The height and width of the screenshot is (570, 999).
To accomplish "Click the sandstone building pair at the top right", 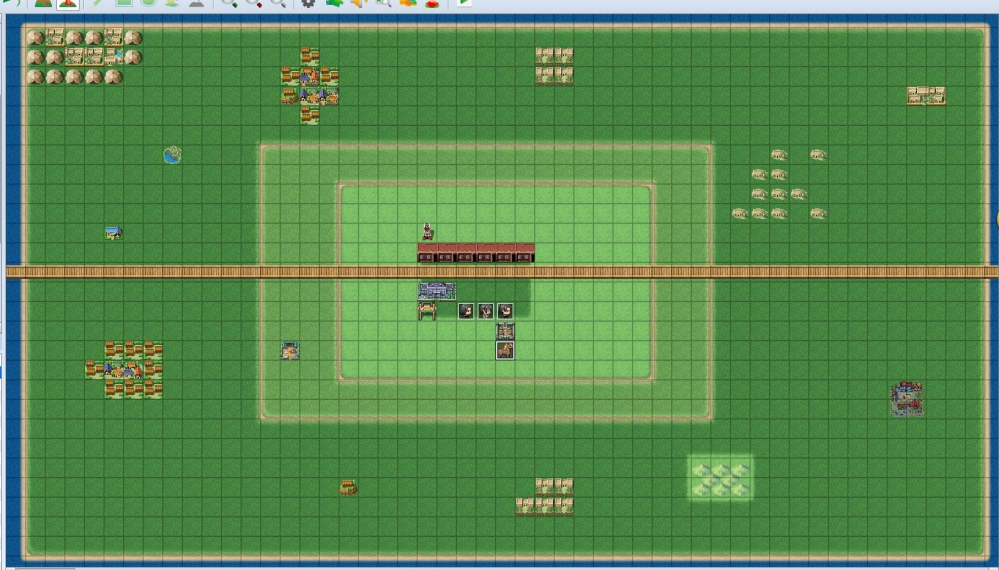I will pyautogui.click(x=926, y=96).
